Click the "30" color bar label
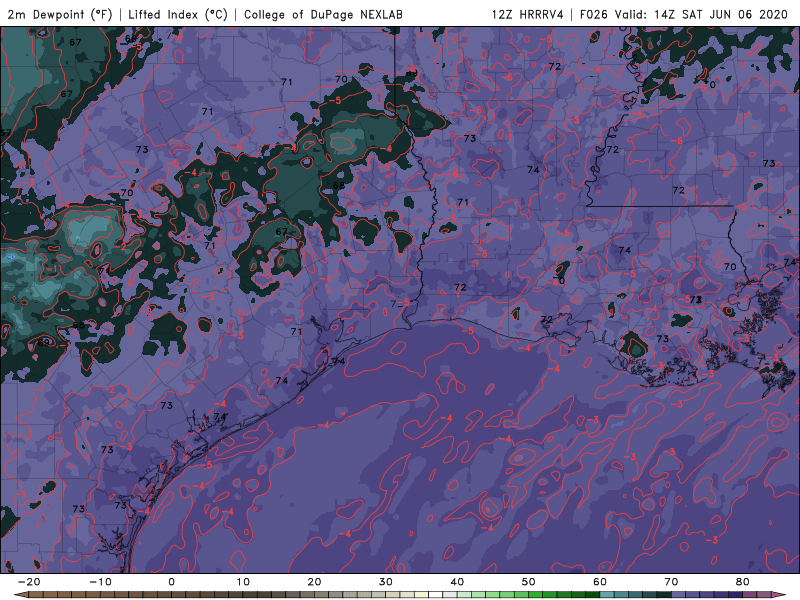Screen dimensions: 800x600 [x=386, y=582]
